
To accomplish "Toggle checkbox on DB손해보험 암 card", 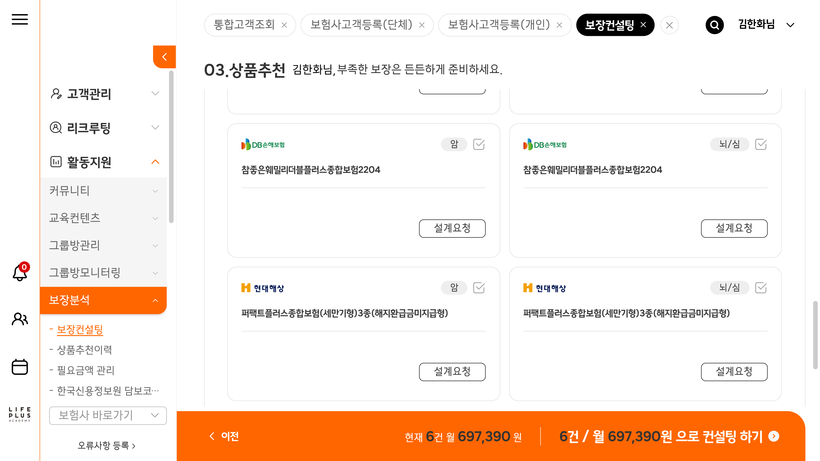I will point(479,144).
